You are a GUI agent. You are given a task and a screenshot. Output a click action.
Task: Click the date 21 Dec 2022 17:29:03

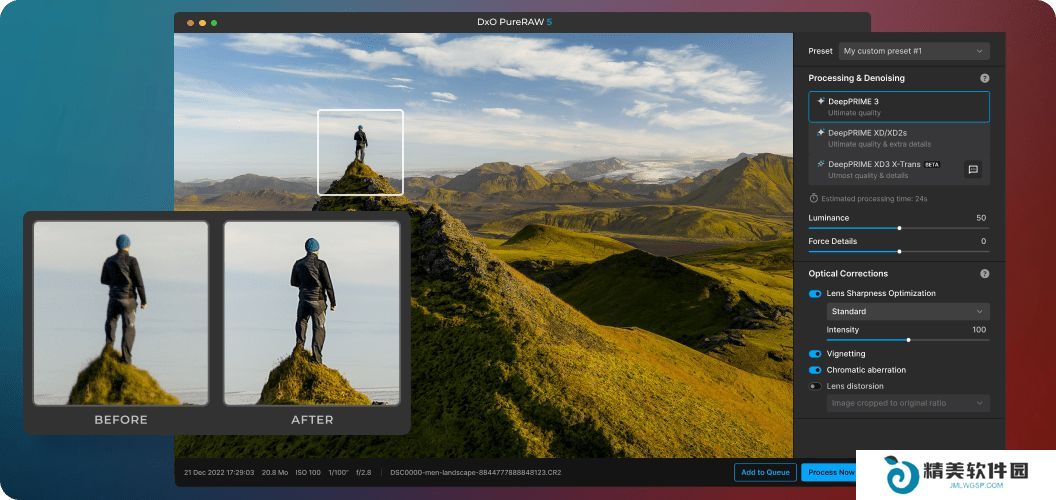click(219, 472)
